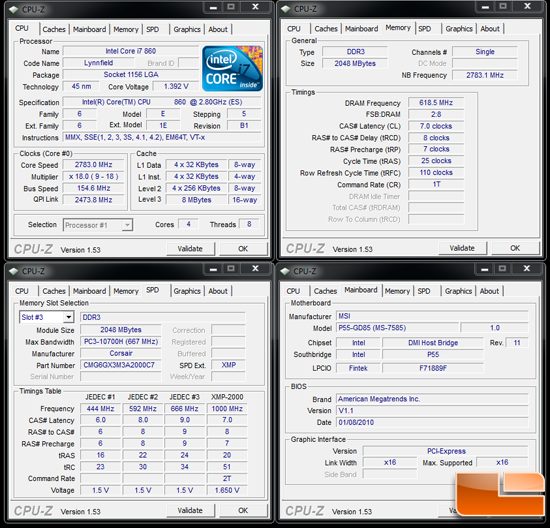Screen dimensions: 550x528
Task: Click OK in the CPU window
Action: (243, 249)
